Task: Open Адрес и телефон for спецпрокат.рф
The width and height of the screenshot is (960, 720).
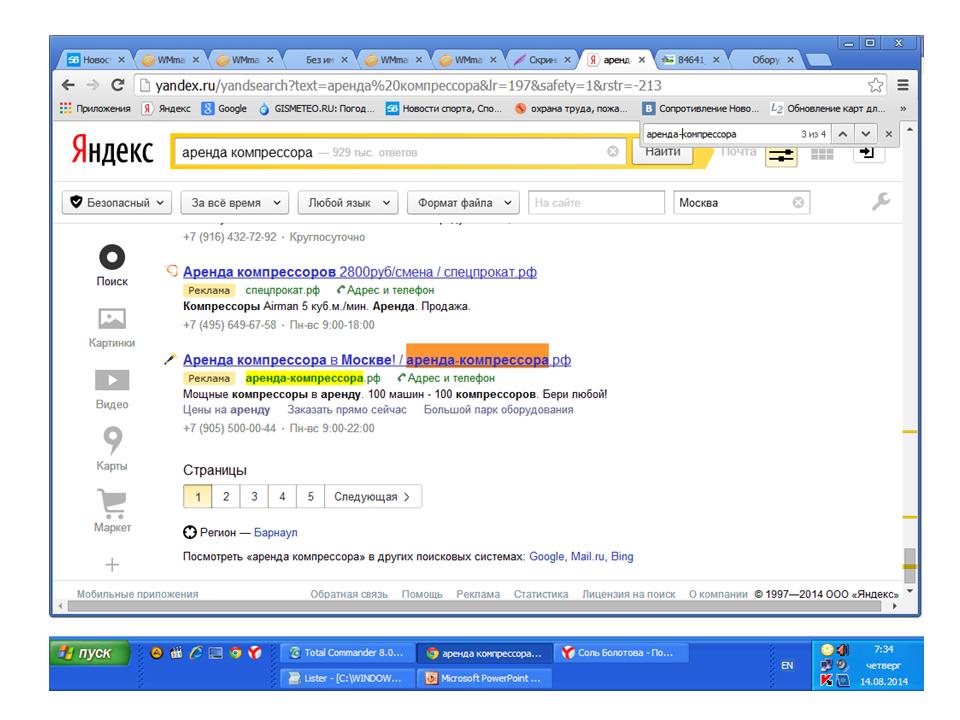Action: click(385, 290)
